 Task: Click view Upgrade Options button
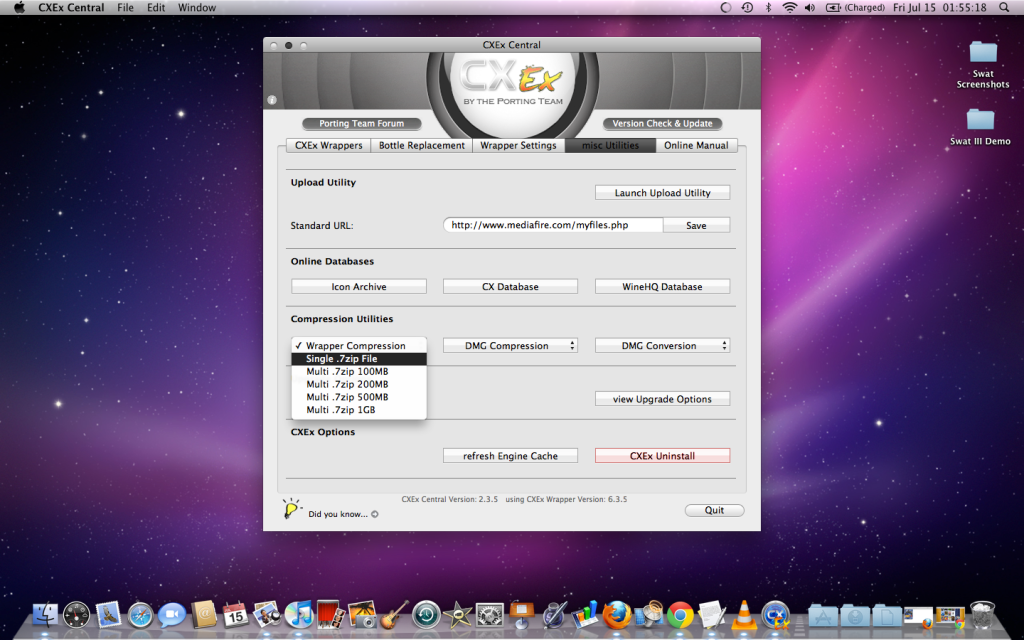point(662,399)
